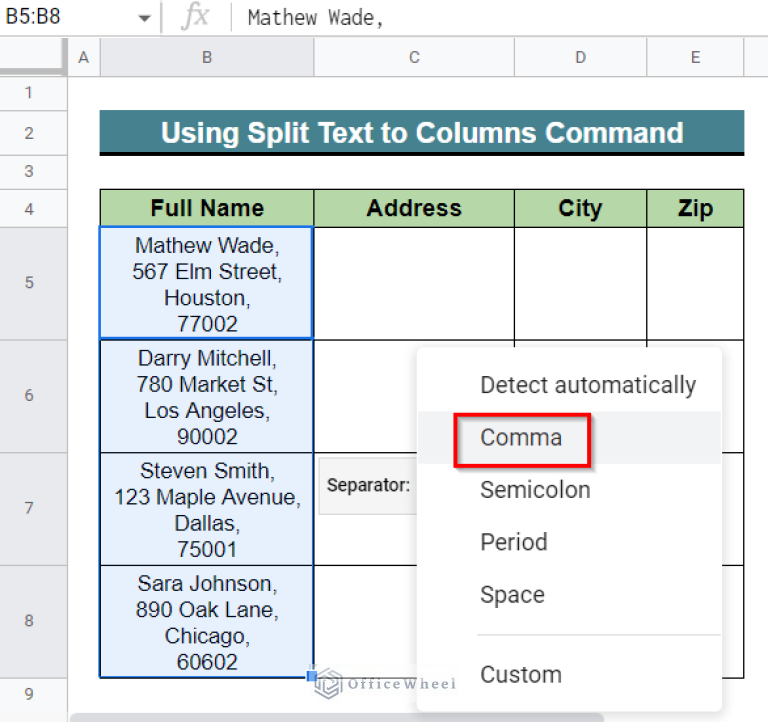
Task: Select Detect automatically separator option
Action: pyautogui.click(x=587, y=385)
